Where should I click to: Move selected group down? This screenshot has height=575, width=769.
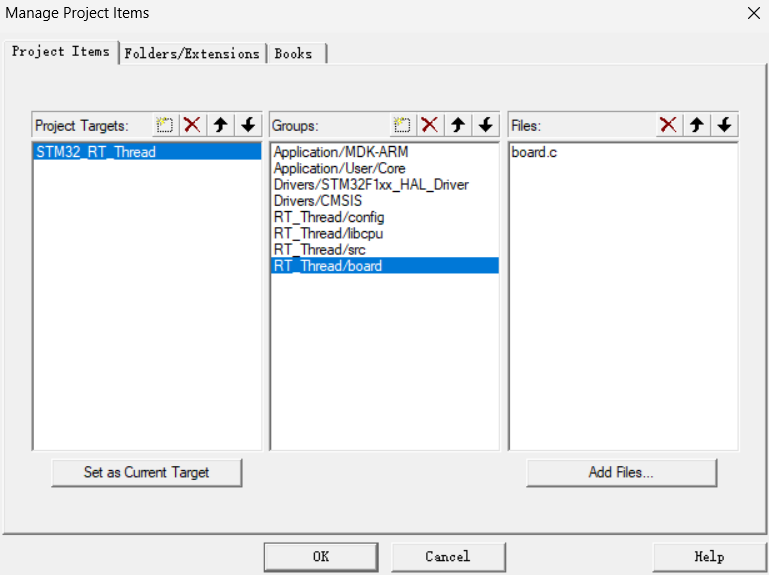(x=486, y=125)
